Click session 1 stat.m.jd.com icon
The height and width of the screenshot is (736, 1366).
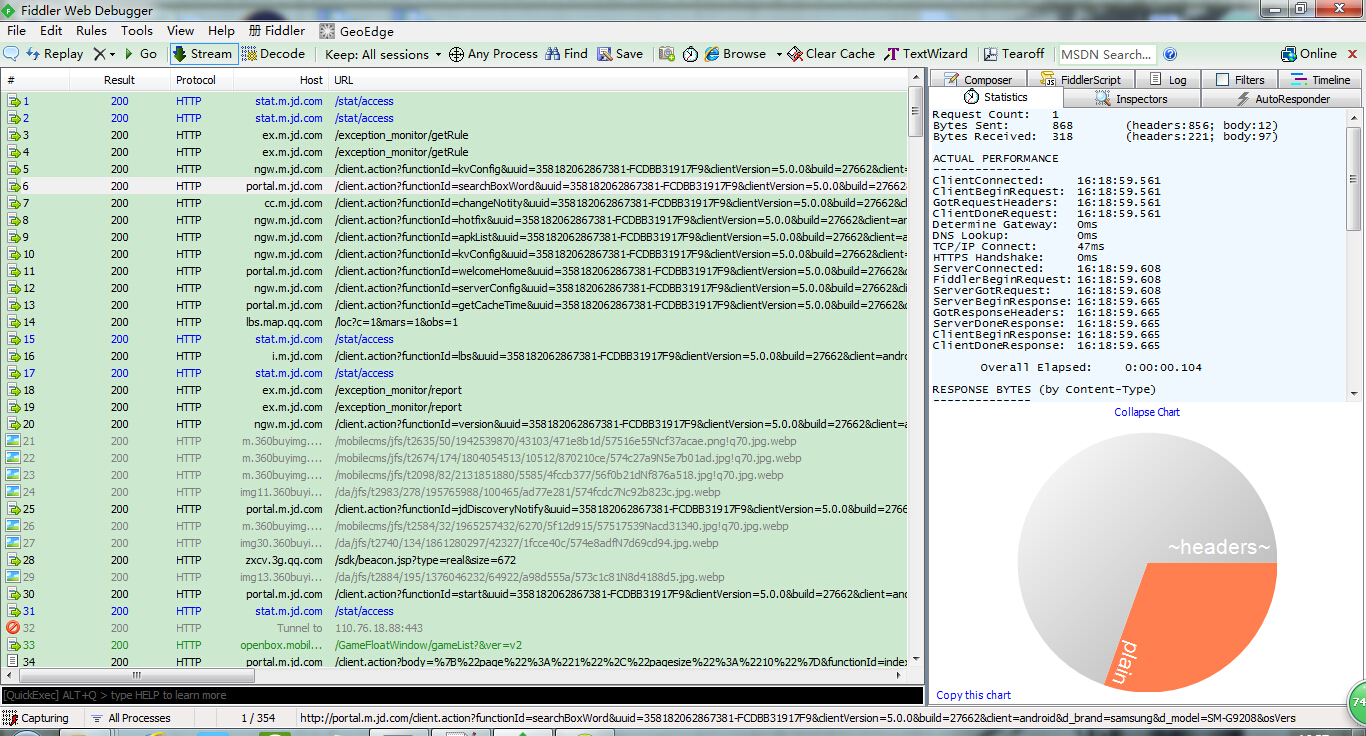click(x=13, y=101)
